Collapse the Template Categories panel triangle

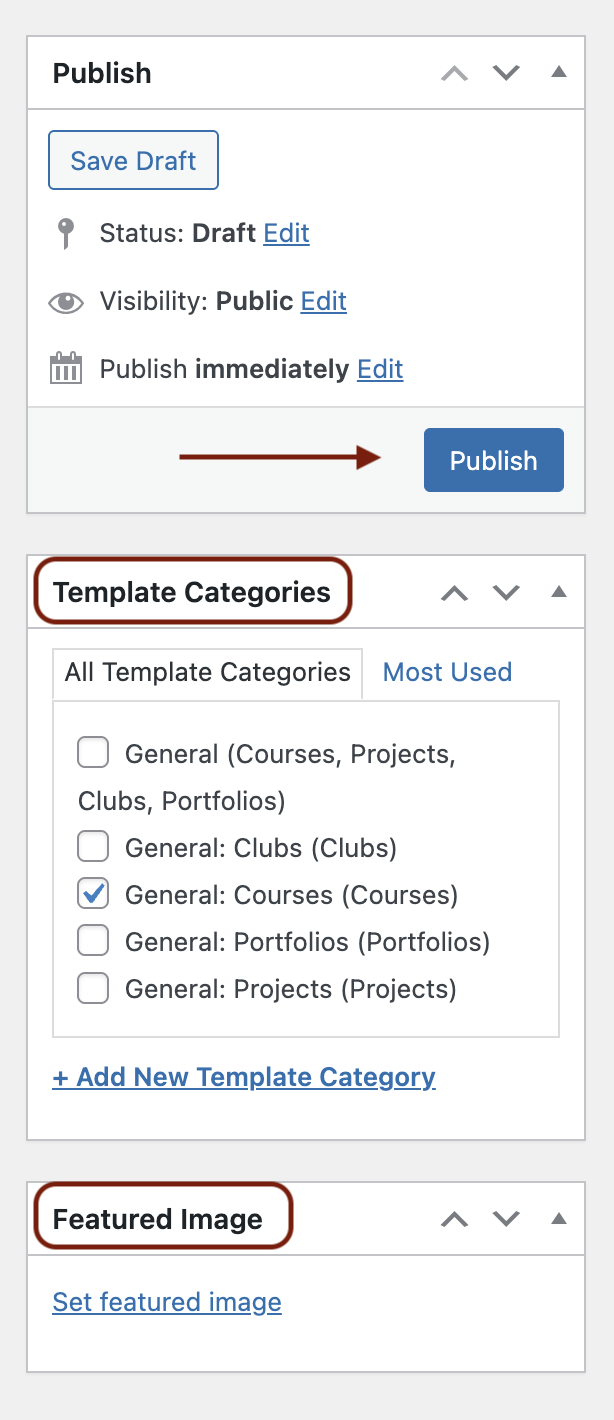(x=559, y=591)
